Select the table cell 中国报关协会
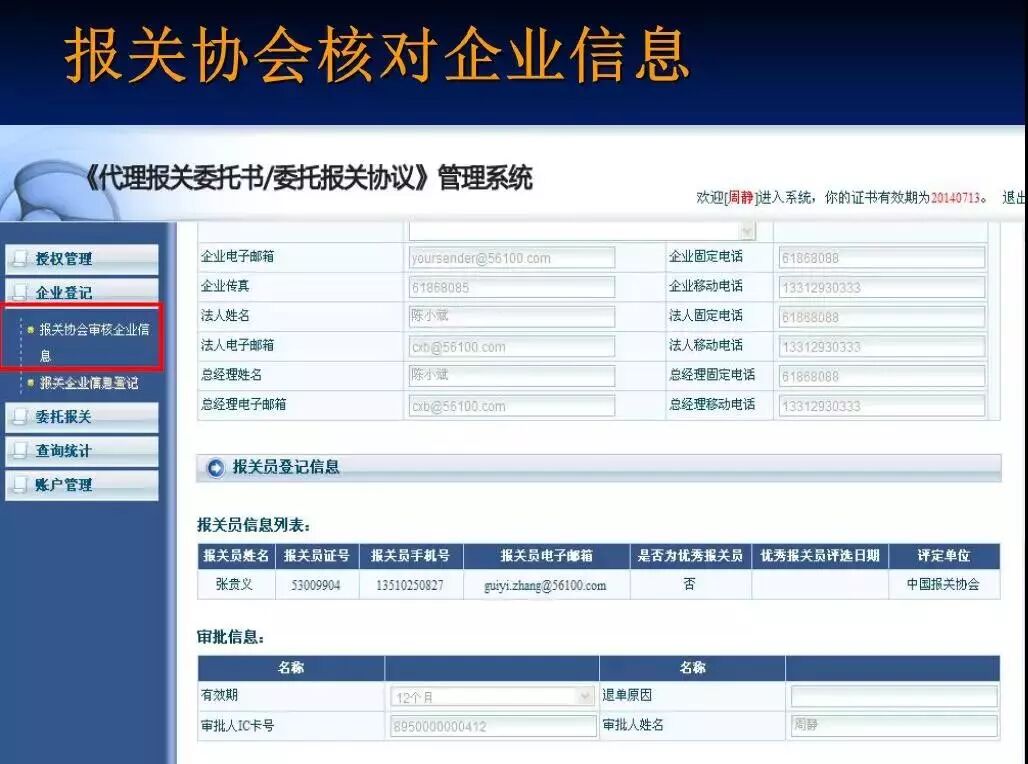This screenshot has height=764, width=1028. (x=943, y=584)
